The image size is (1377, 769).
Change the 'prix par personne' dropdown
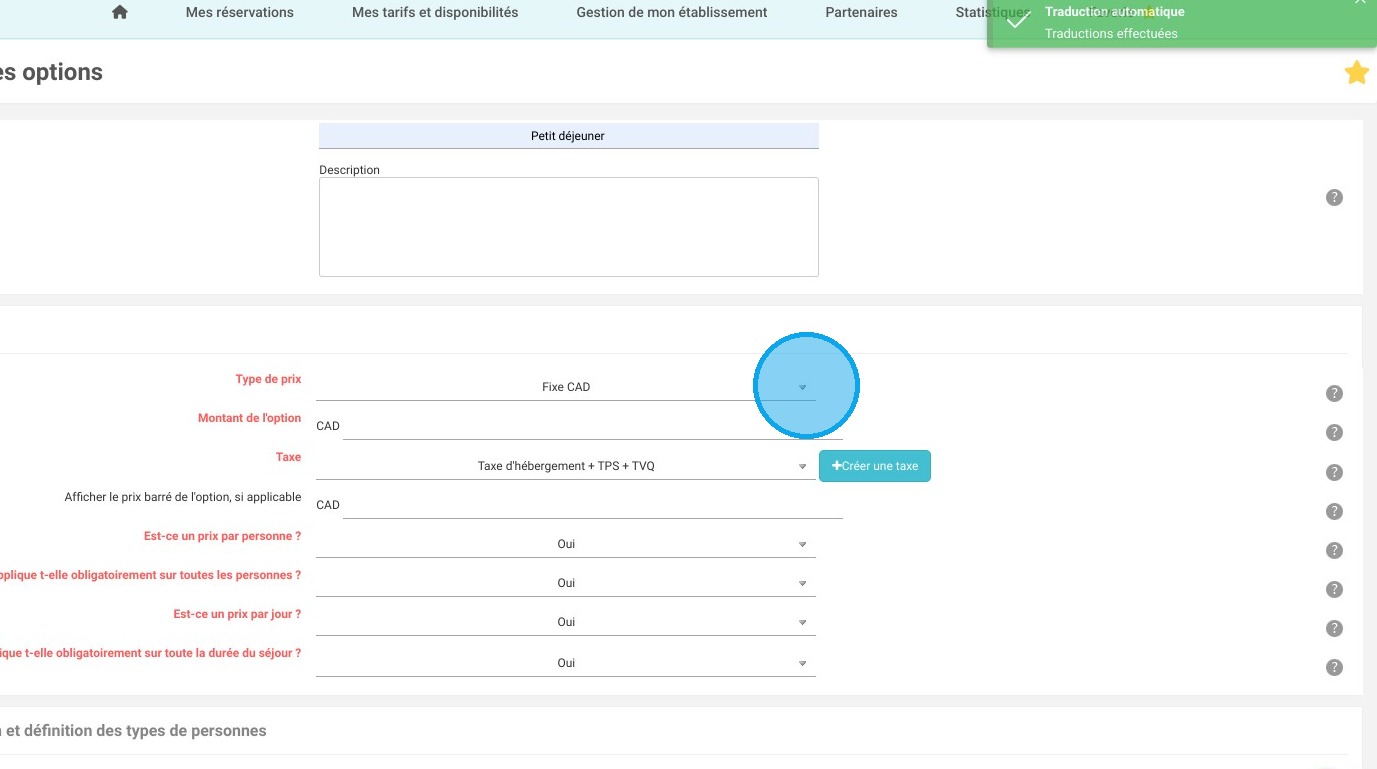[x=566, y=544]
